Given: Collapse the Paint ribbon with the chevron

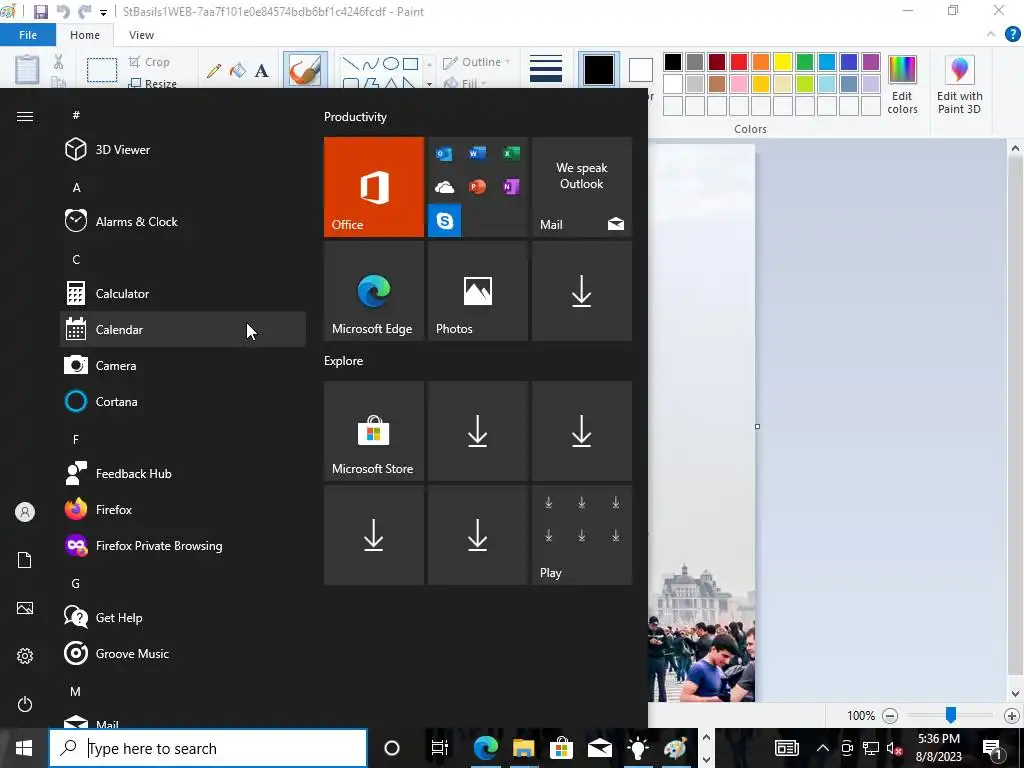Looking at the screenshot, I should tap(991, 35).
